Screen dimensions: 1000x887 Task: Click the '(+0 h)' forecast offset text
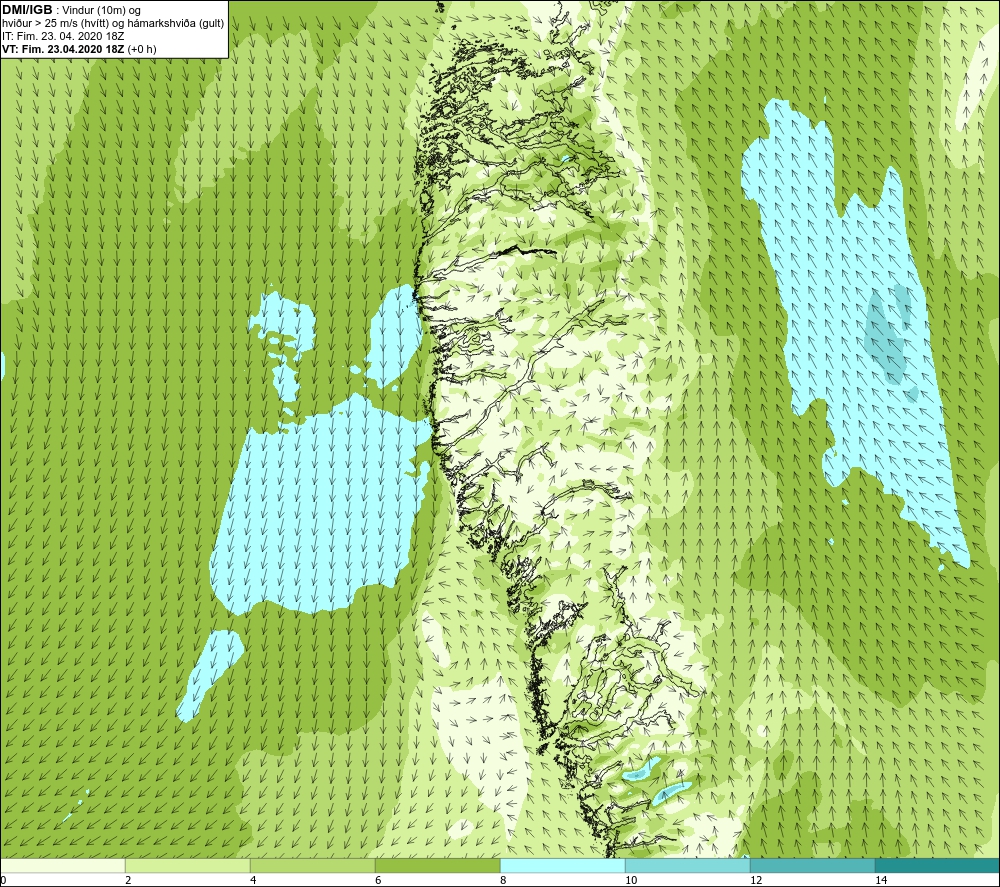[x=142, y=49]
